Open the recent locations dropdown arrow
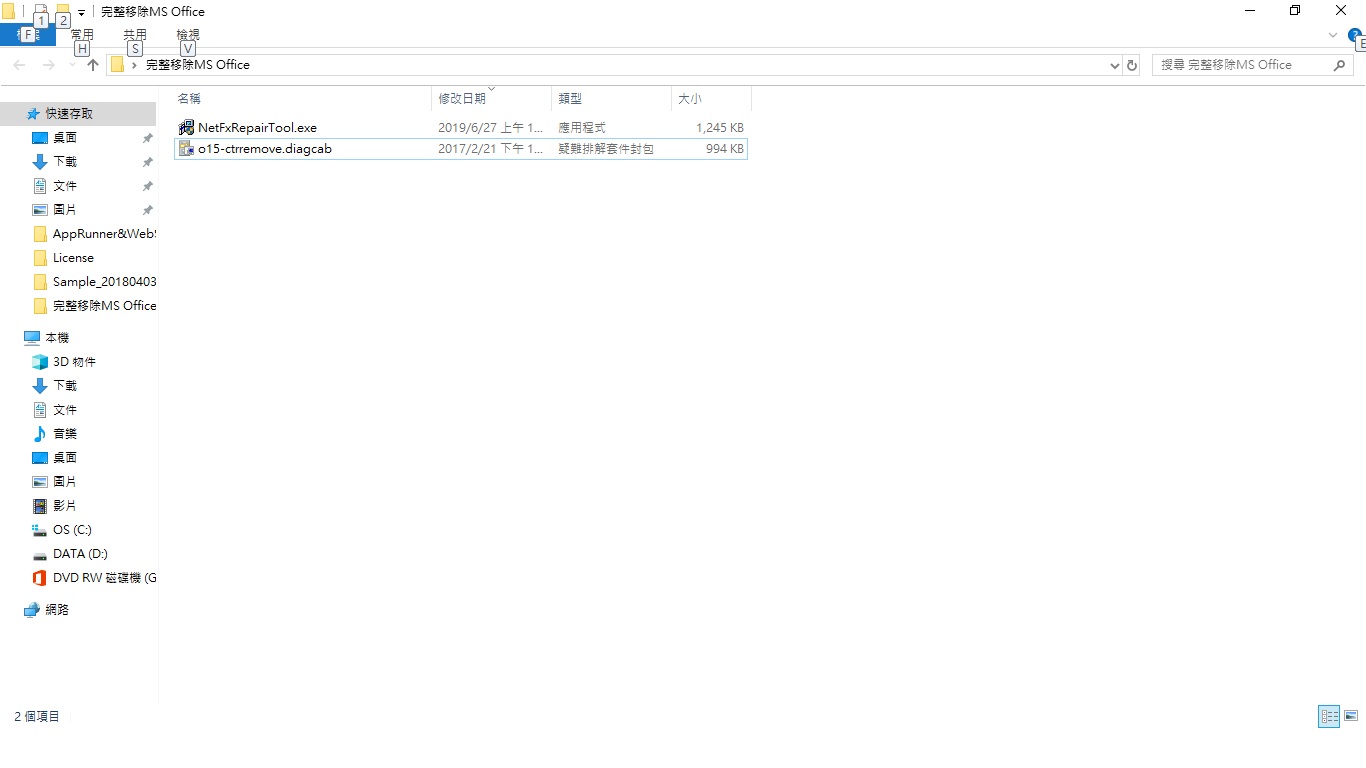 (72, 65)
